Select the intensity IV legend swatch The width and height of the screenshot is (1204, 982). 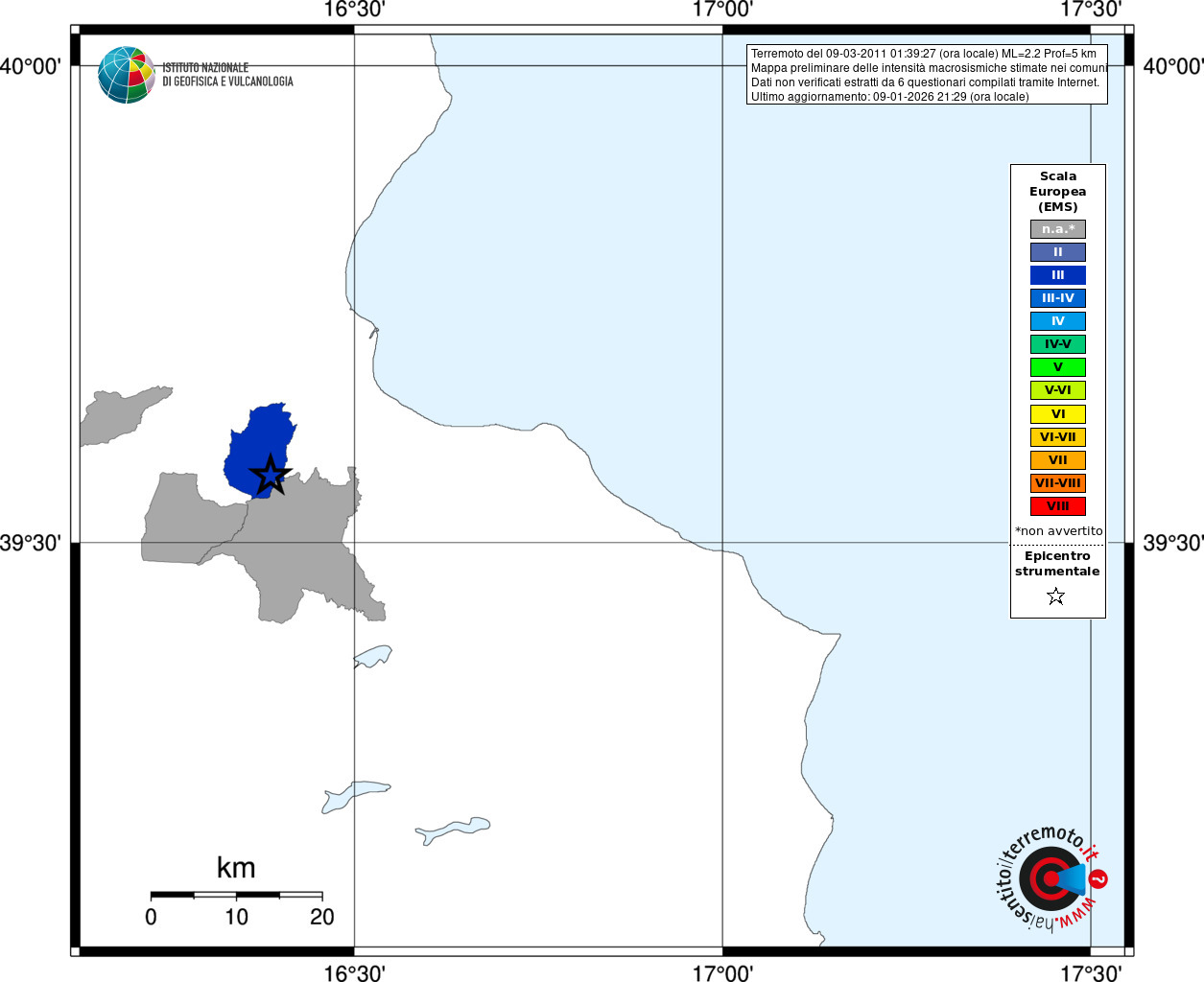click(x=1058, y=321)
